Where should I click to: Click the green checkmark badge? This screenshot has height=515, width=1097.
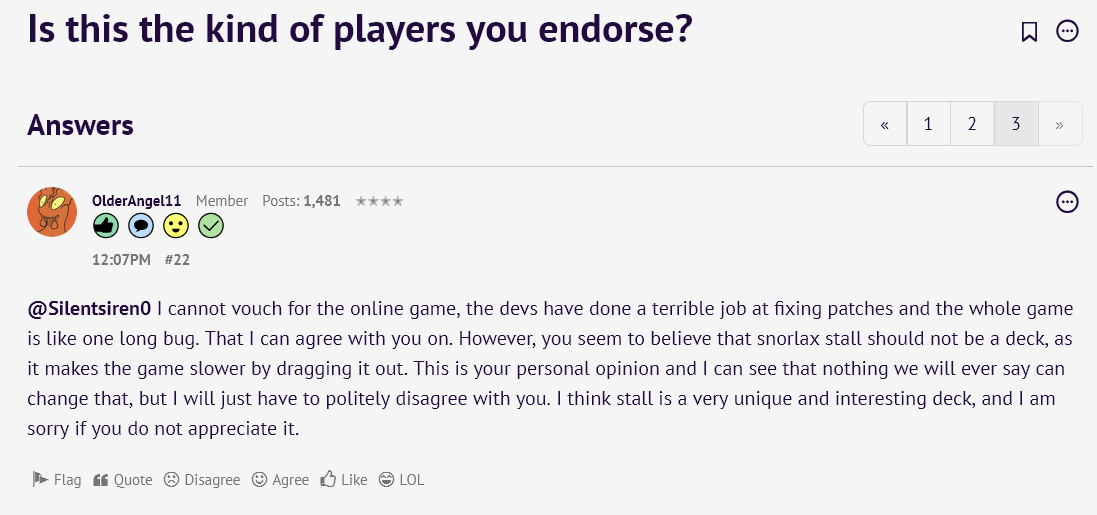point(210,227)
